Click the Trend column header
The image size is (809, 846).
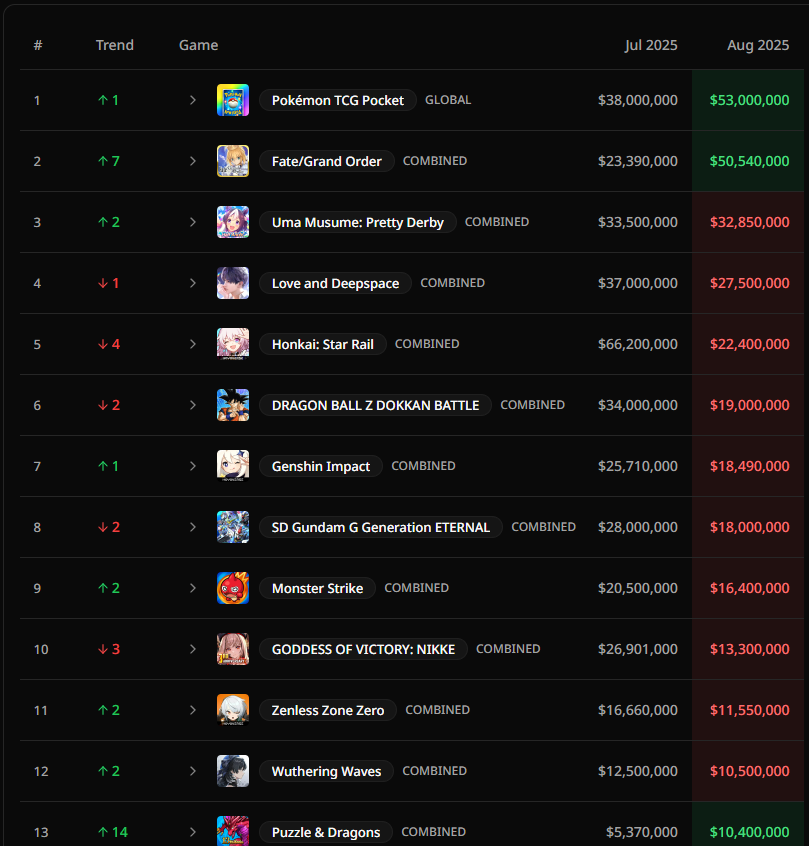tap(114, 45)
